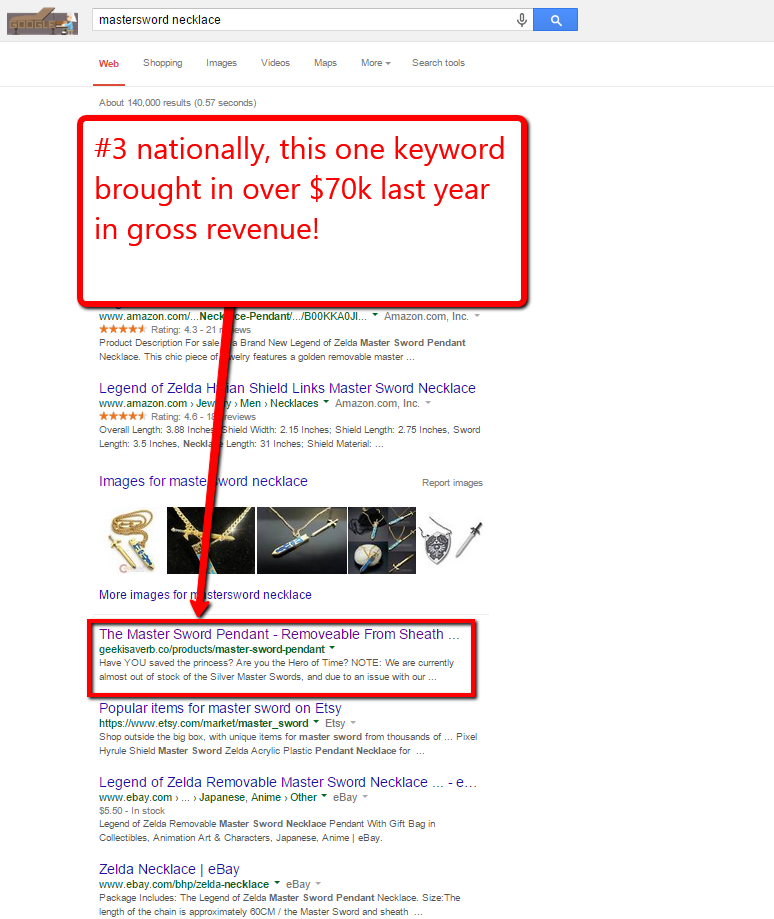
Task: Click the blue search magnifier button
Action: tap(555, 20)
